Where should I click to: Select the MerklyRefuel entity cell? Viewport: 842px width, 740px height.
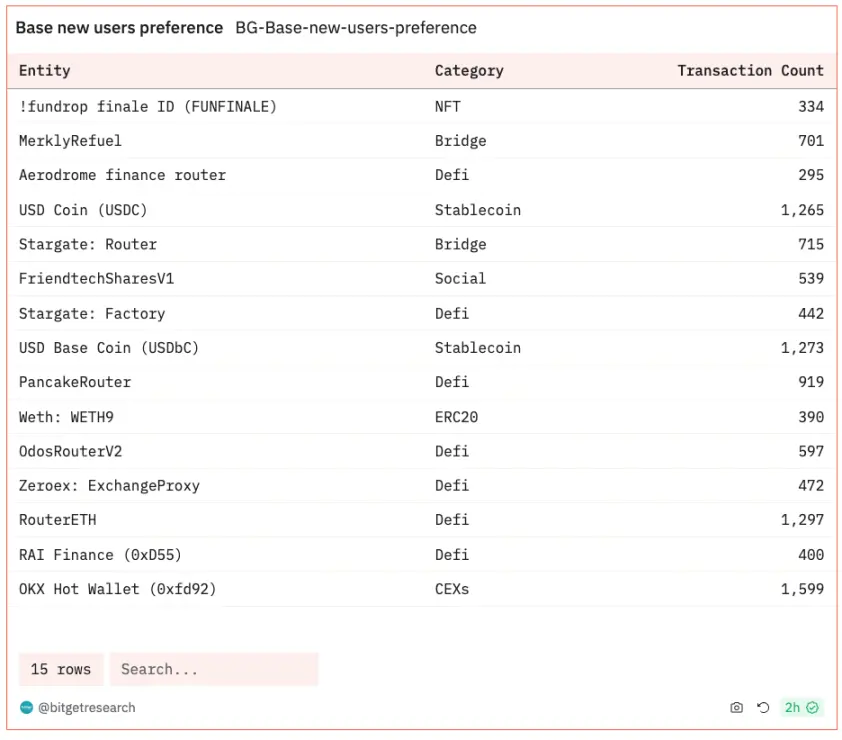(x=70, y=141)
